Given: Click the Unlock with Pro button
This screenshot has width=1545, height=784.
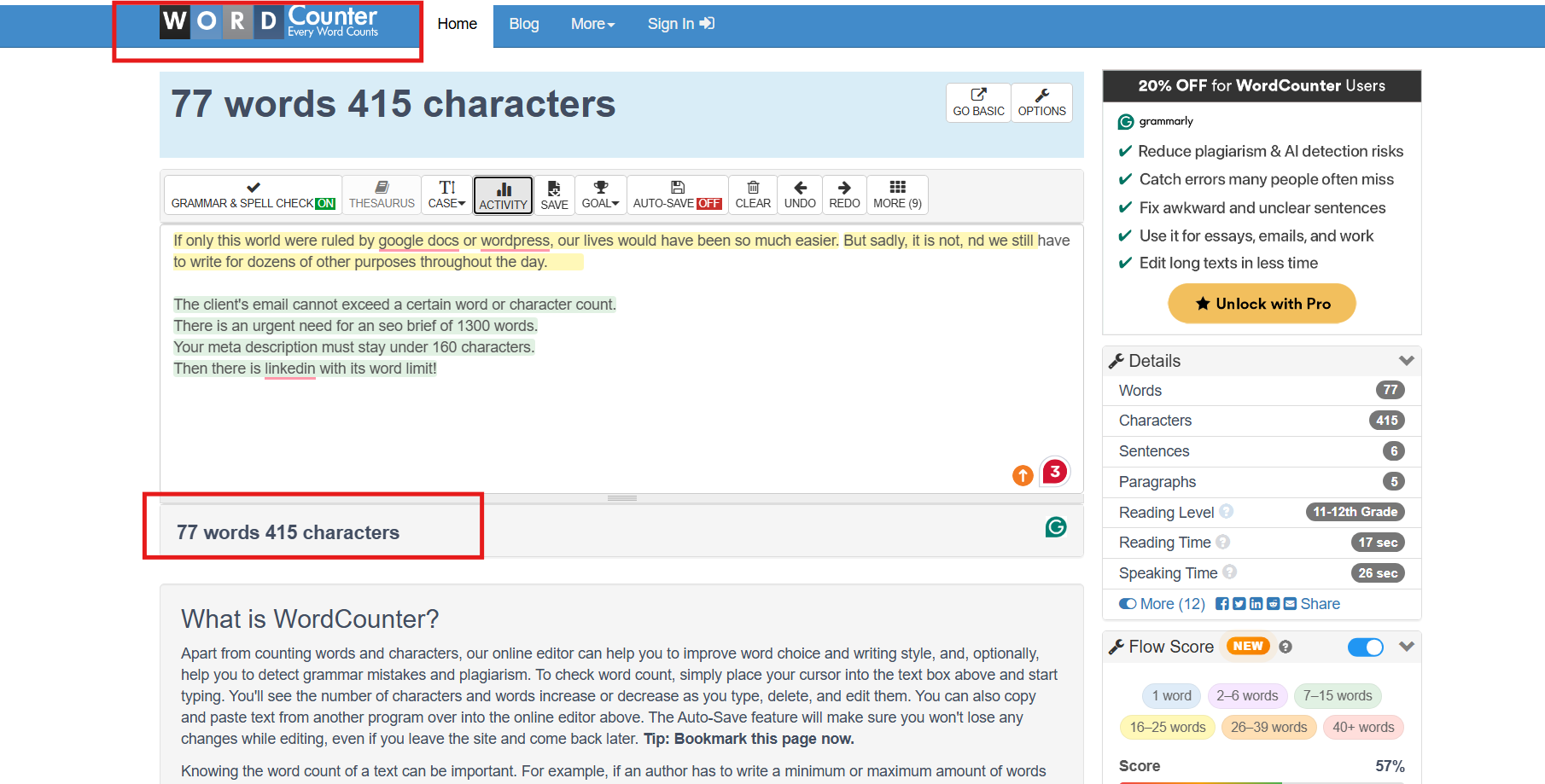Looking at the screenshot, I should click(x=1261, y=304).
